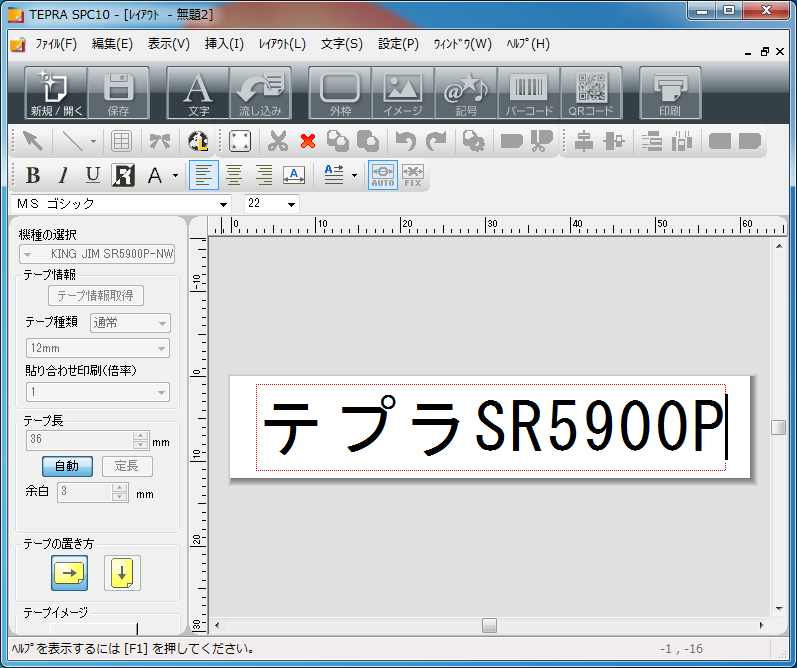Open the 文字(S) menu
Screen dimensions: 797x668
tap(342, 44)
